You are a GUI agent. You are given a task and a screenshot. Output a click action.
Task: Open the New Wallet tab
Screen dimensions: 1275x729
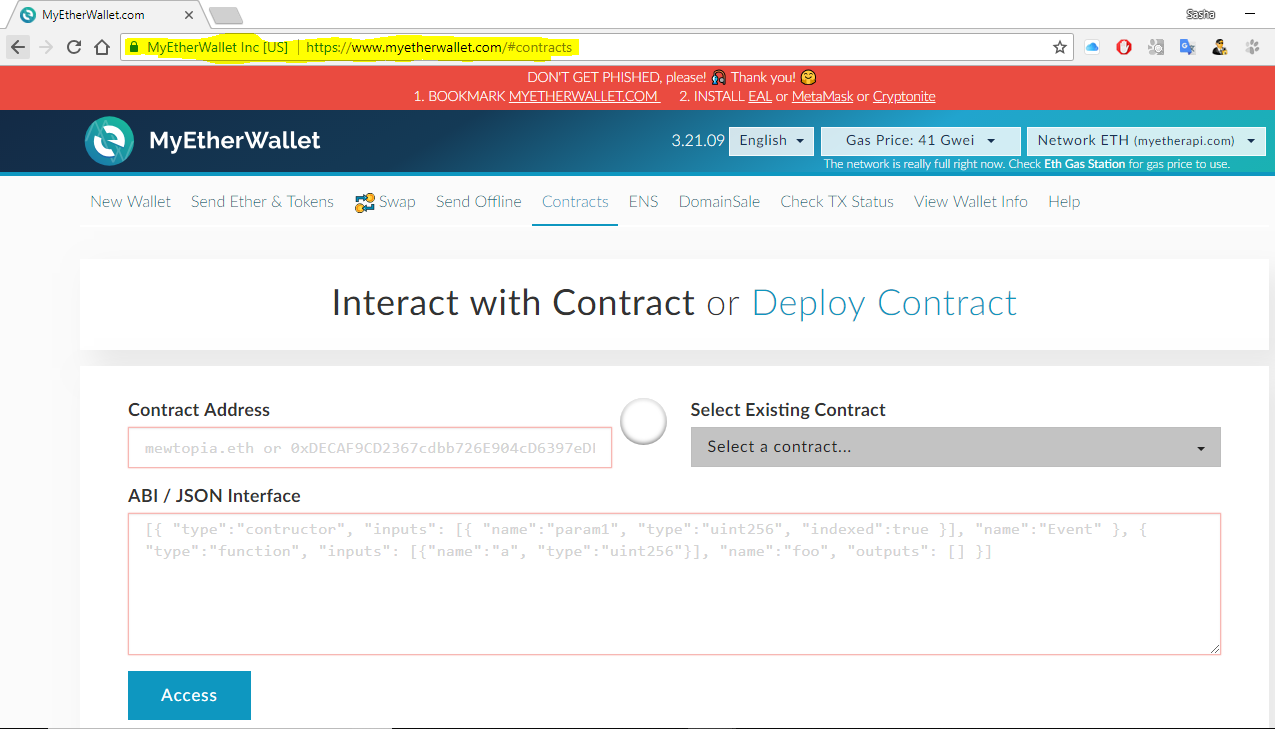131,202
